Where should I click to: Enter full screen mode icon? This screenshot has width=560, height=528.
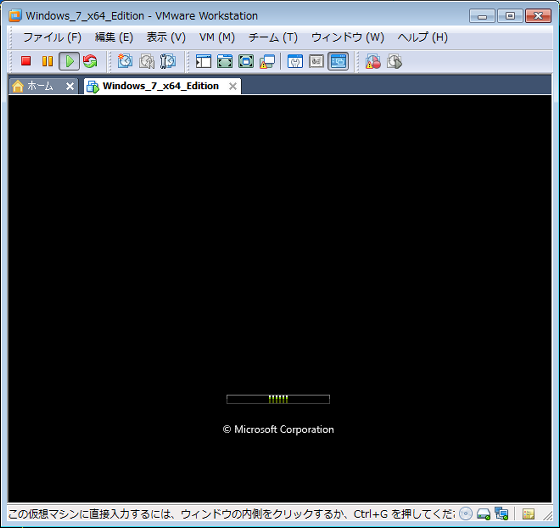click(225, 61)
